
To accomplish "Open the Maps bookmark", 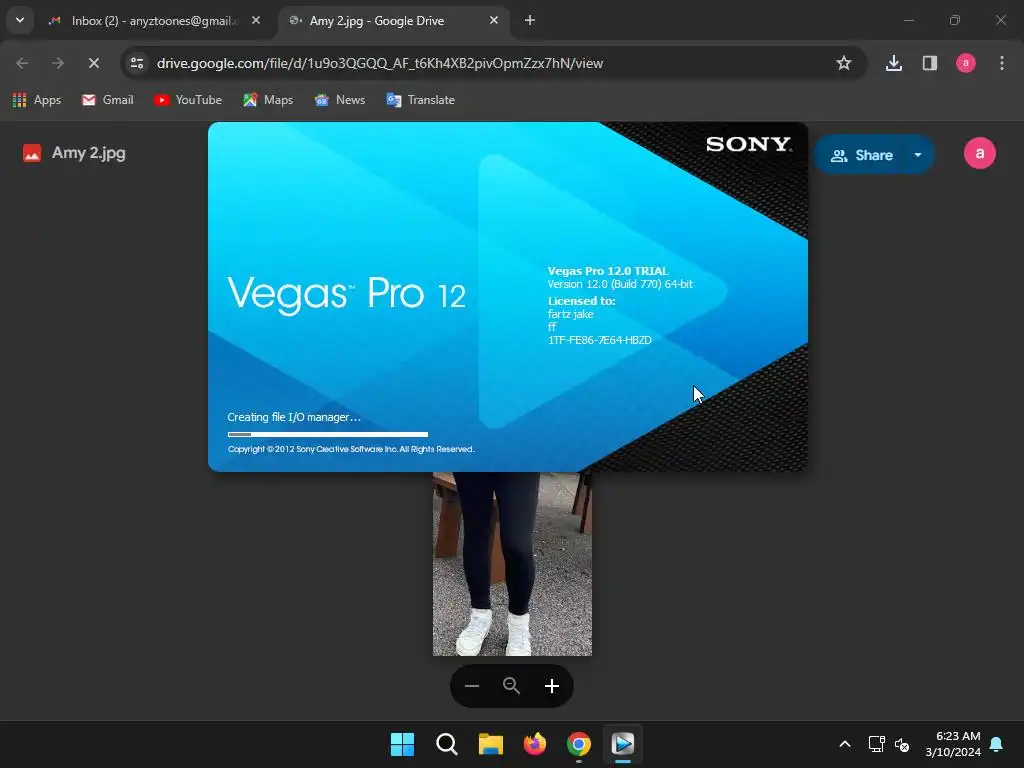I will coord(268,100).
